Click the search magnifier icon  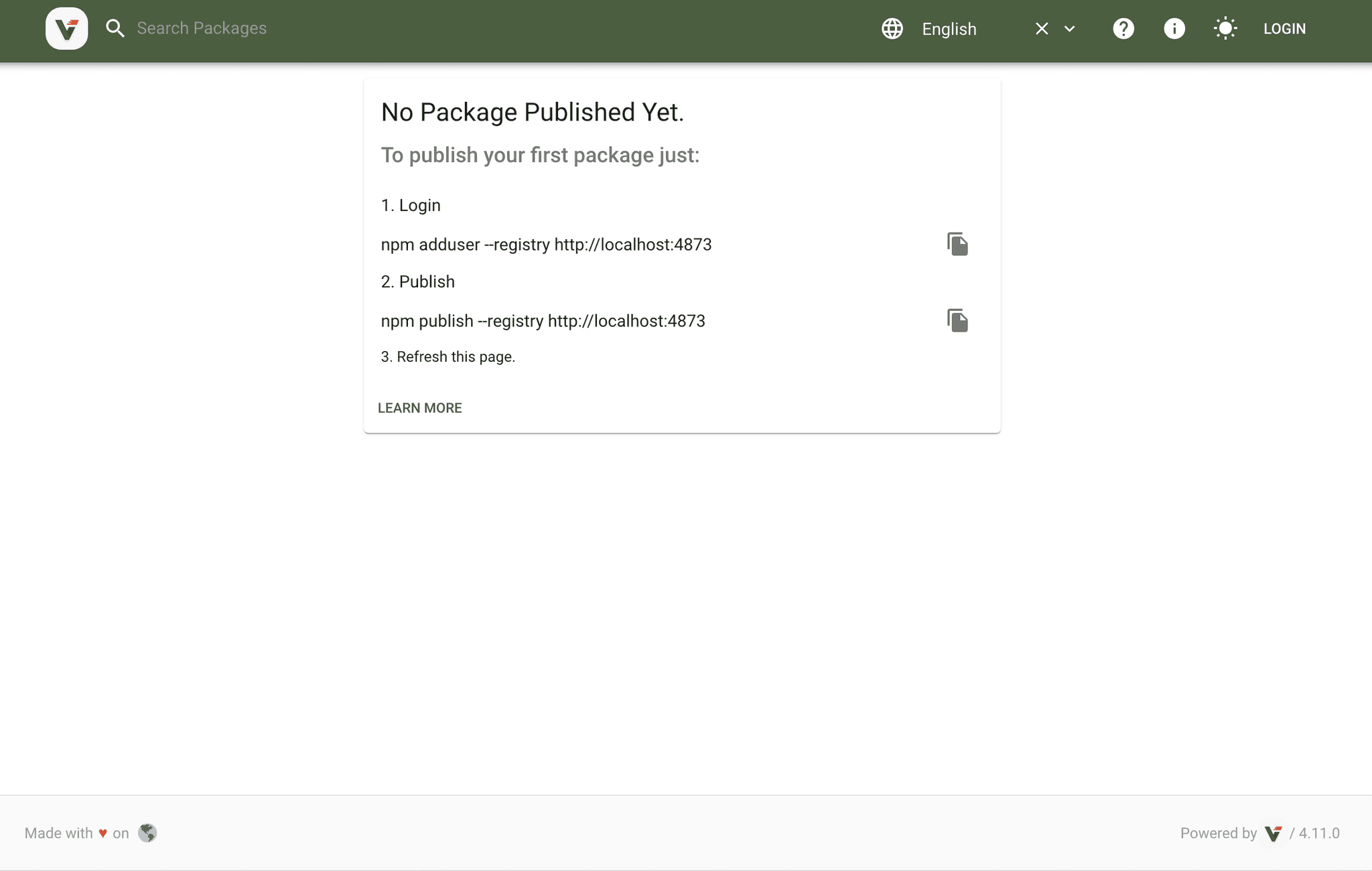pyautogui.click(x=115, y=28)
